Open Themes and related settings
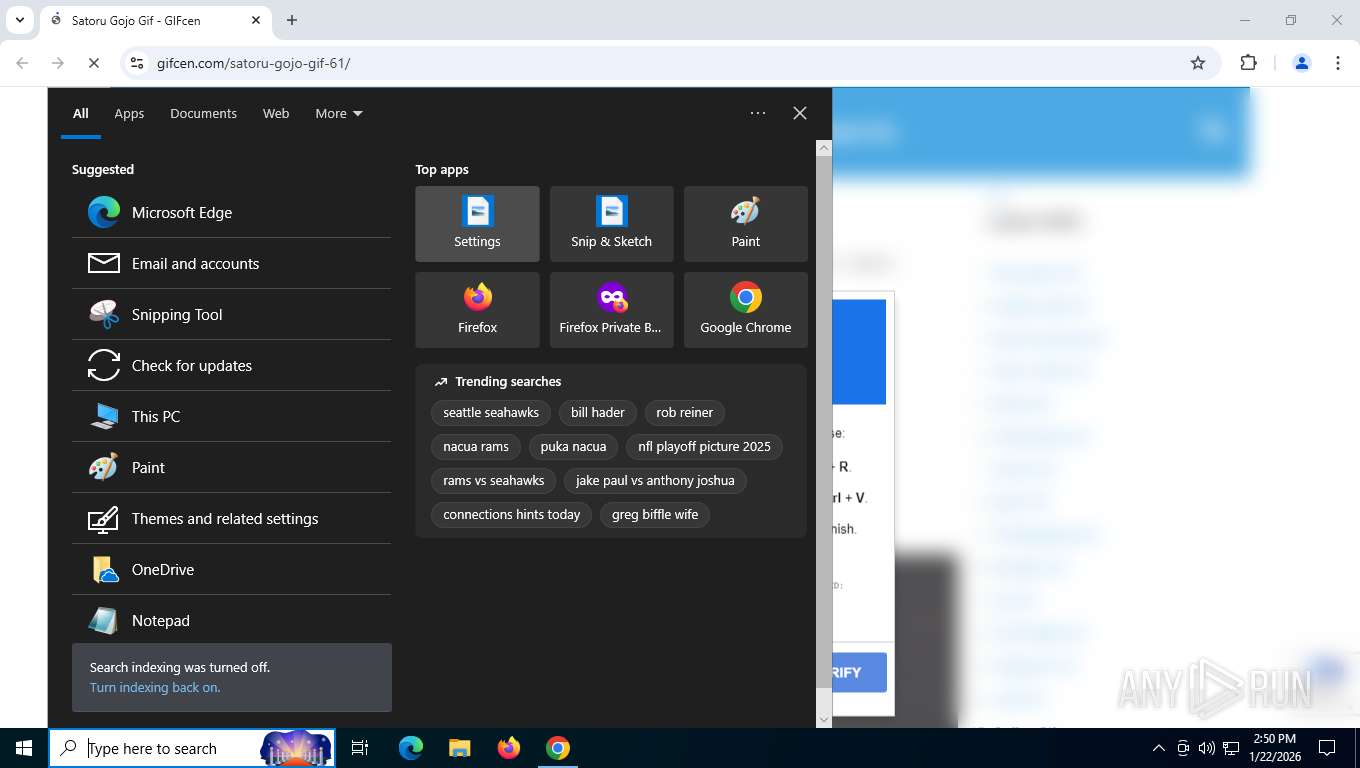 coord(231,518)
